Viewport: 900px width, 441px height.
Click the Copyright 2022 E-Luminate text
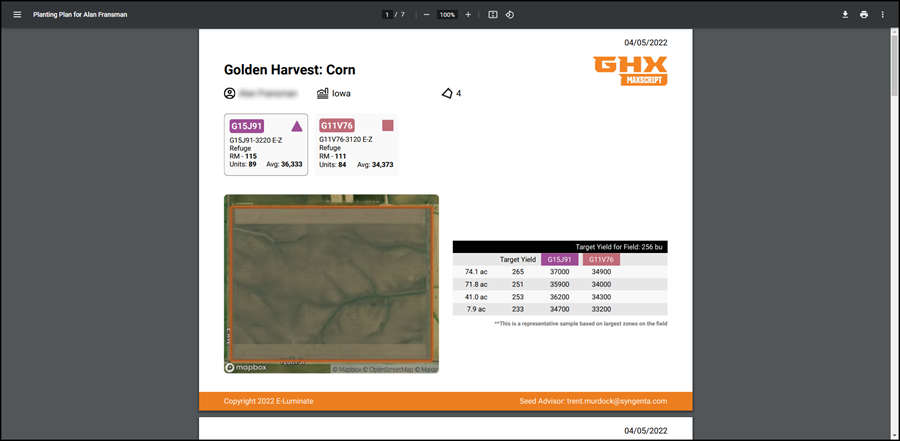[x=269, y=401]
